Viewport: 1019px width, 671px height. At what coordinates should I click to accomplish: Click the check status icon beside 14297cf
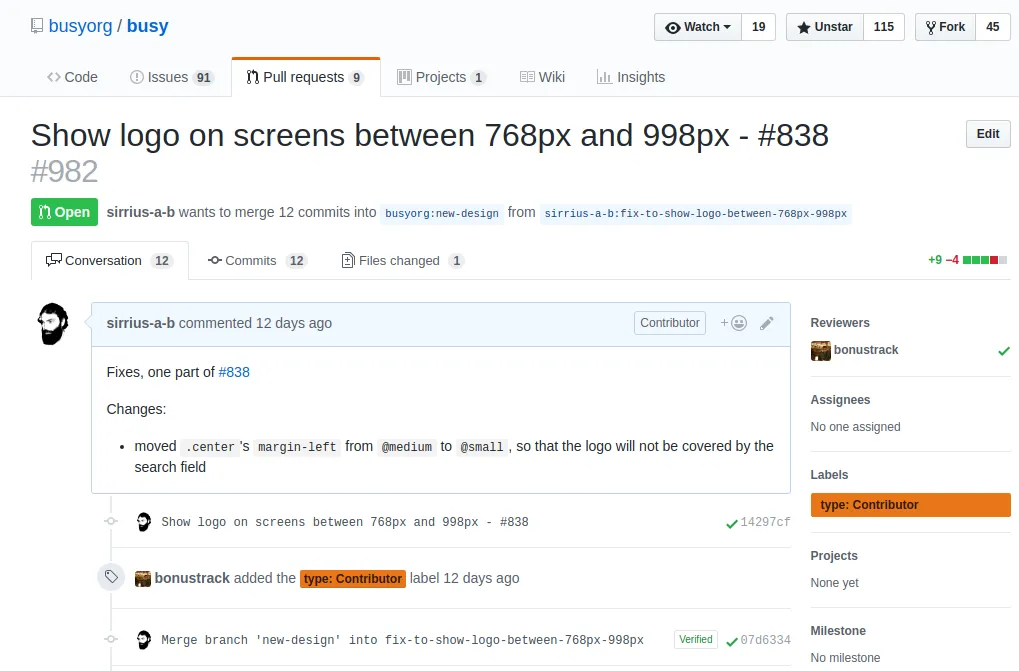(x=732, y=524)
